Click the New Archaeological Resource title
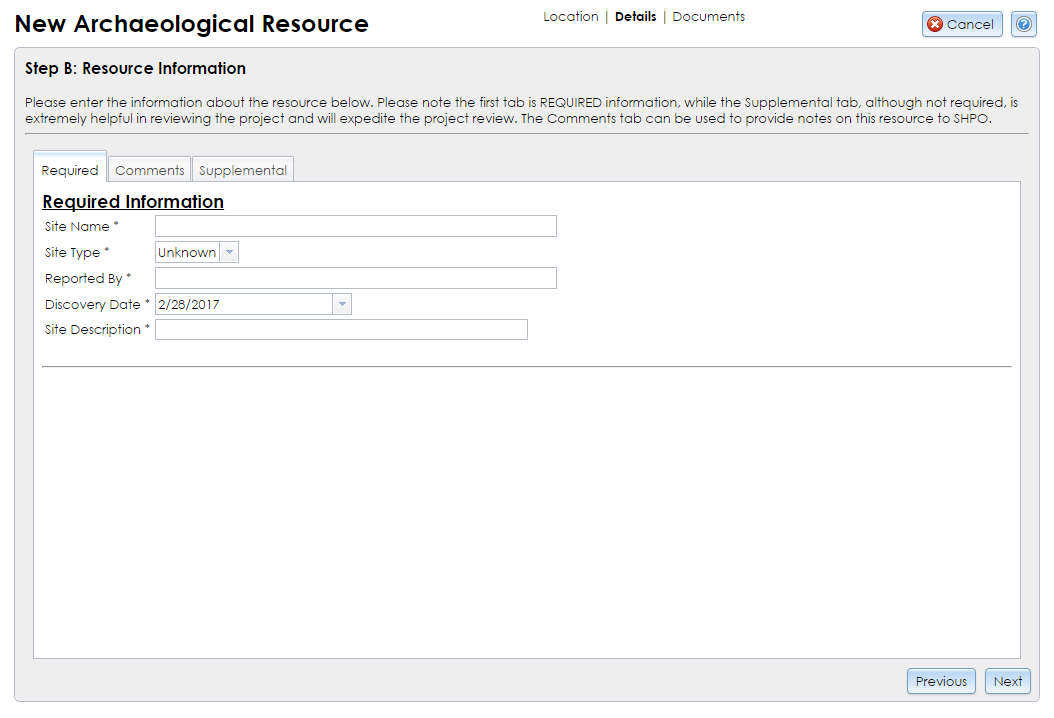Viewport: 1054px width, 718px height. click(190, 23)
